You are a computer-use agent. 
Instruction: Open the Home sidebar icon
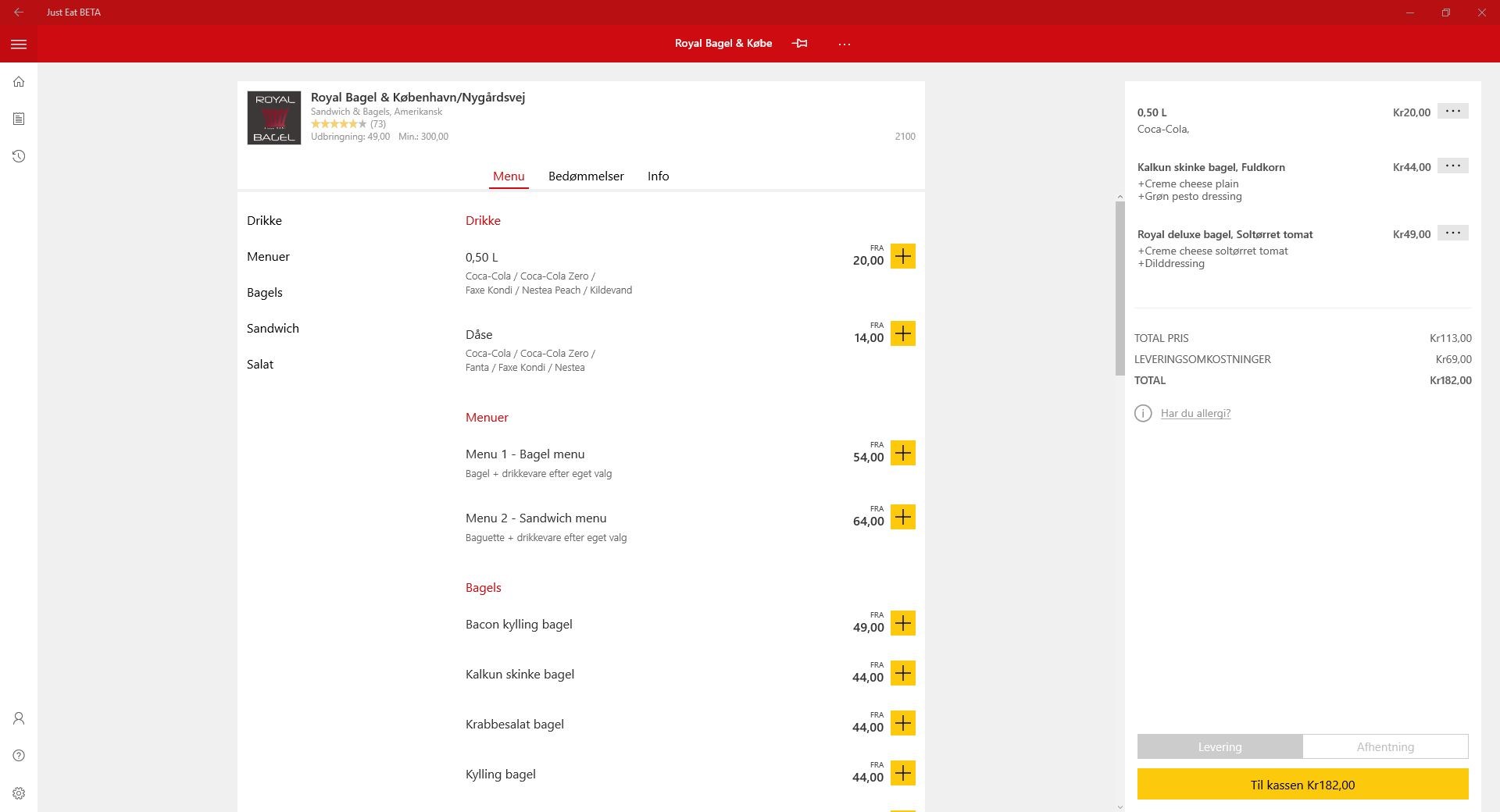[x=19, y=82]
